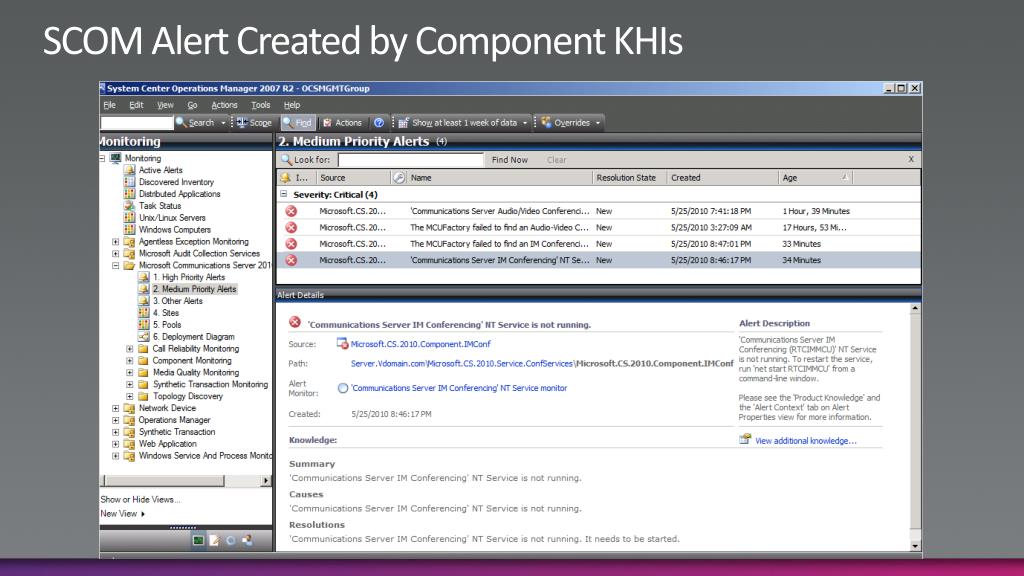Open the Tools menu
This screenshot has height=576, width=1024.
(261, 105)
